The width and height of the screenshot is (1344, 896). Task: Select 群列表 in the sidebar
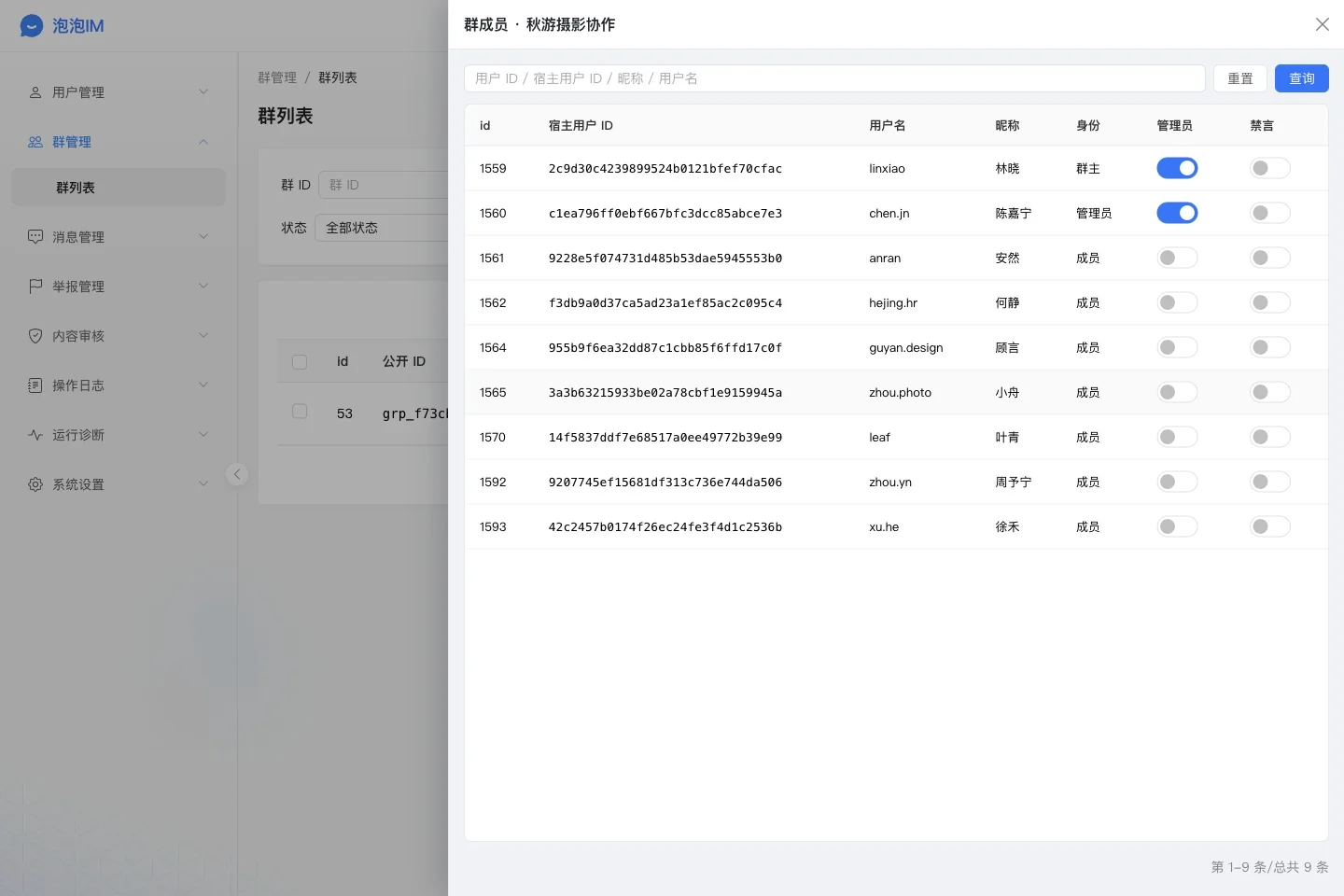pos(119,188)
